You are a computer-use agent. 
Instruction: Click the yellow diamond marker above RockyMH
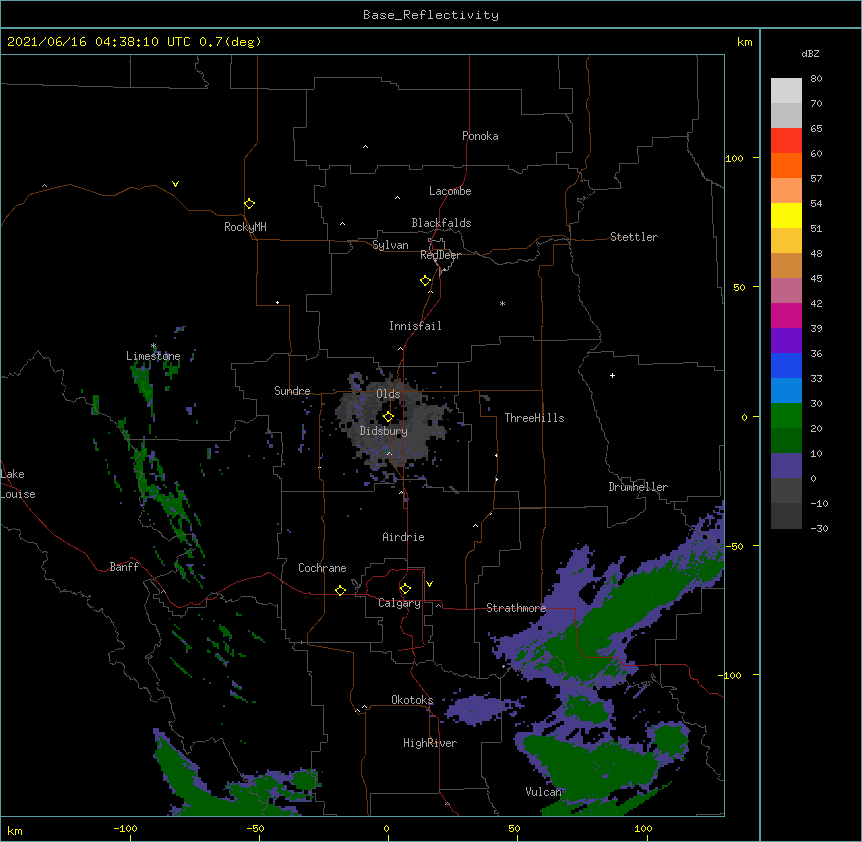tap(249, 204)
